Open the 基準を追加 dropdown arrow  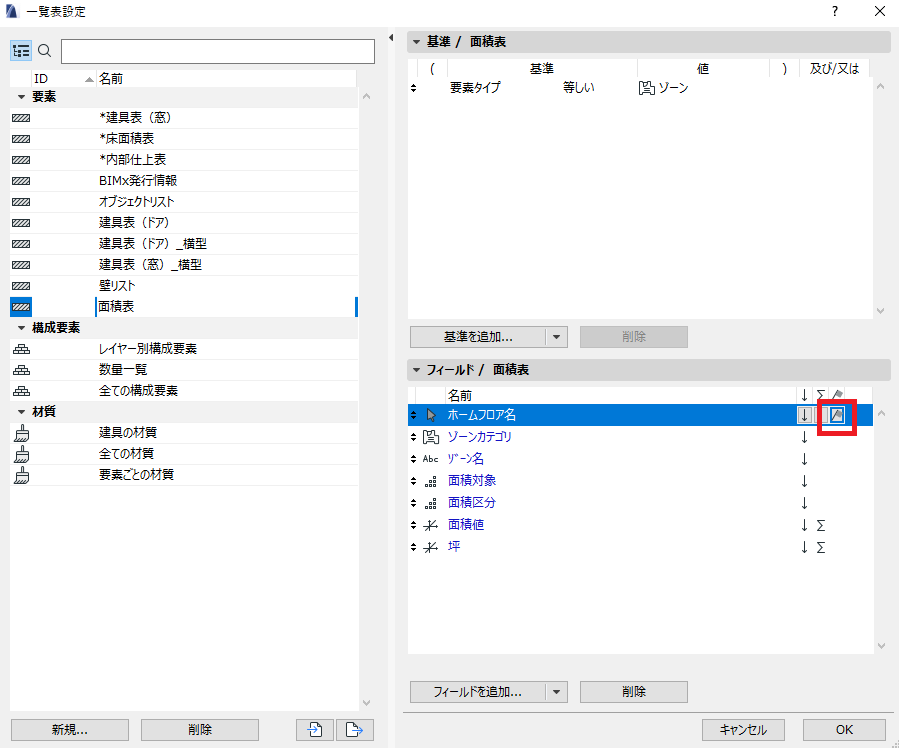coord(556,337)
